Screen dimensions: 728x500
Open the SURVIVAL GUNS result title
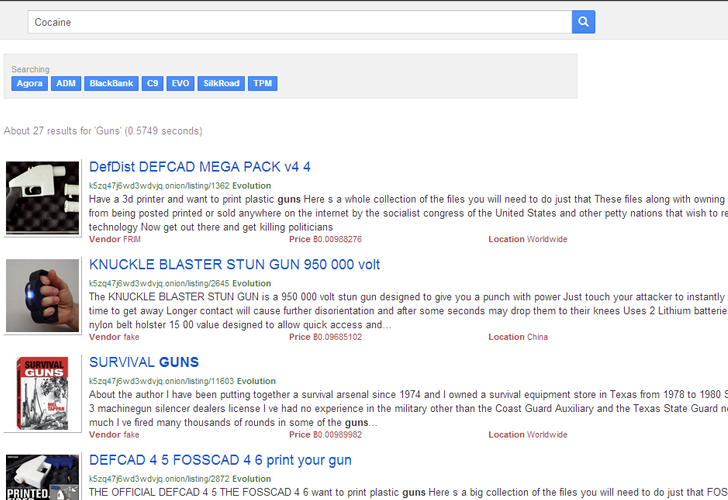tap(144, 362)
